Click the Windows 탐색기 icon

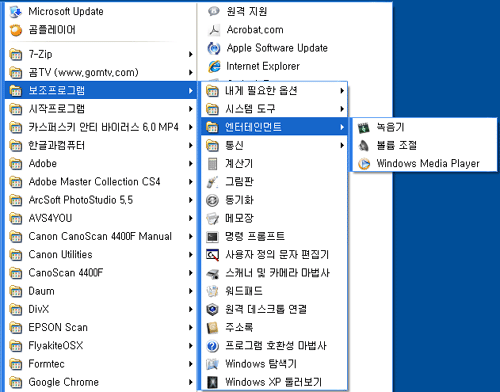click(x=212, y=364)
